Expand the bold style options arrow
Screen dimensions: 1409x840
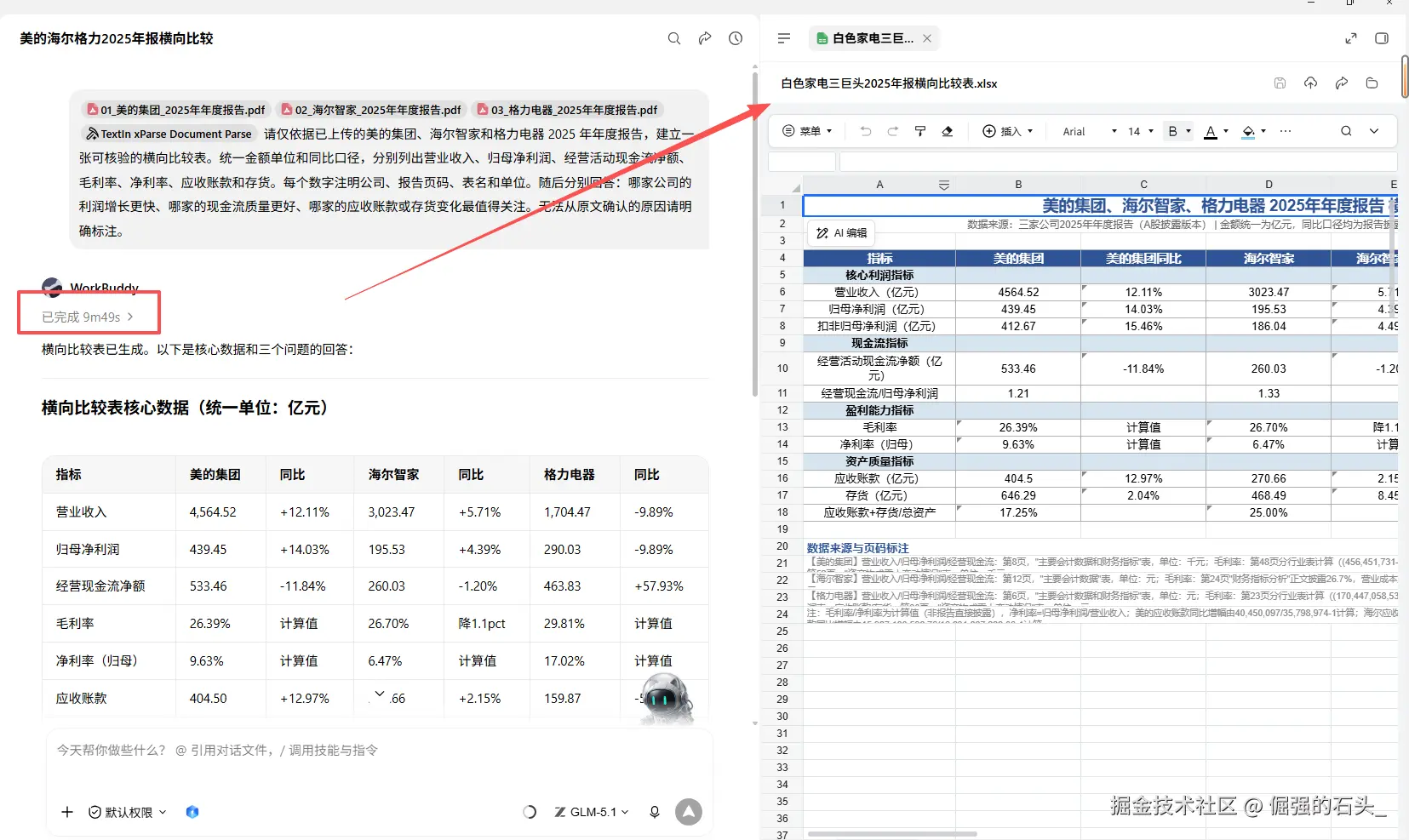pos(1188,131)
